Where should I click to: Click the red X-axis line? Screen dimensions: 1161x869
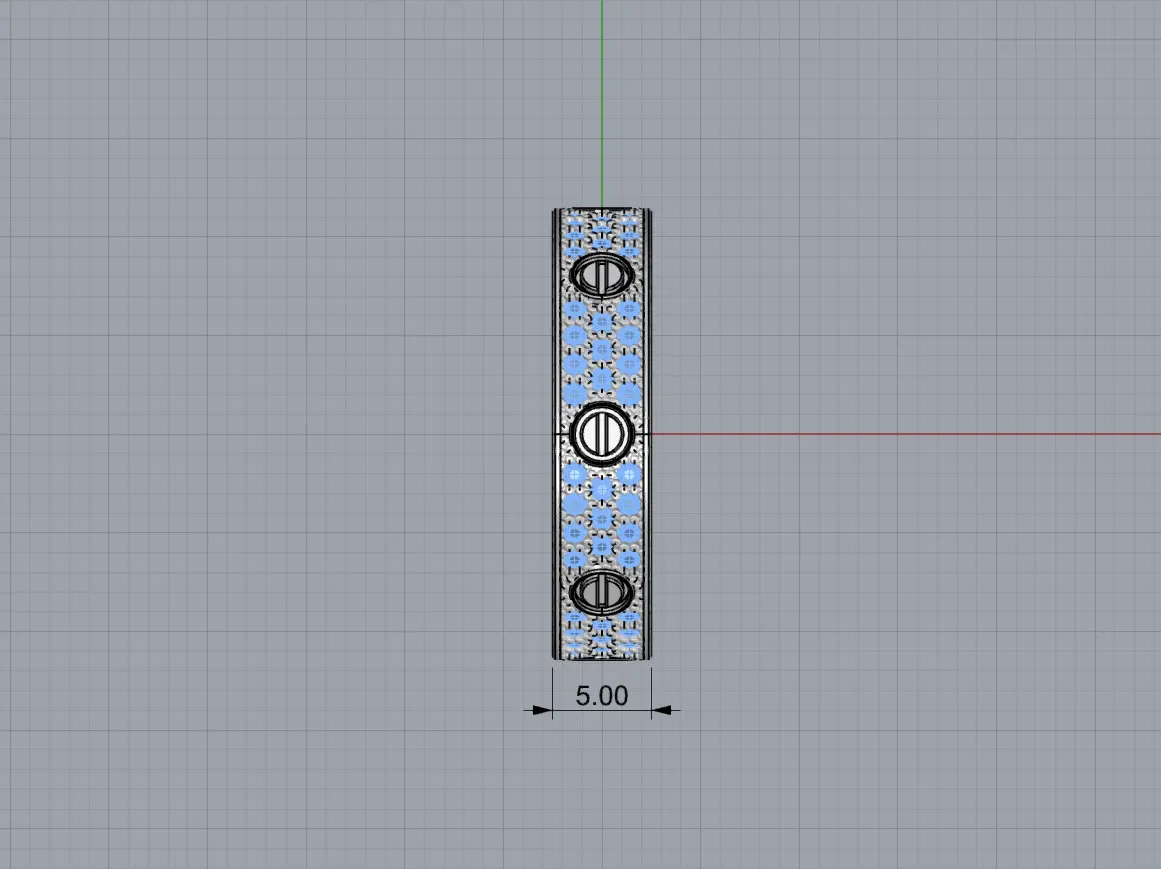pos(905,434)
